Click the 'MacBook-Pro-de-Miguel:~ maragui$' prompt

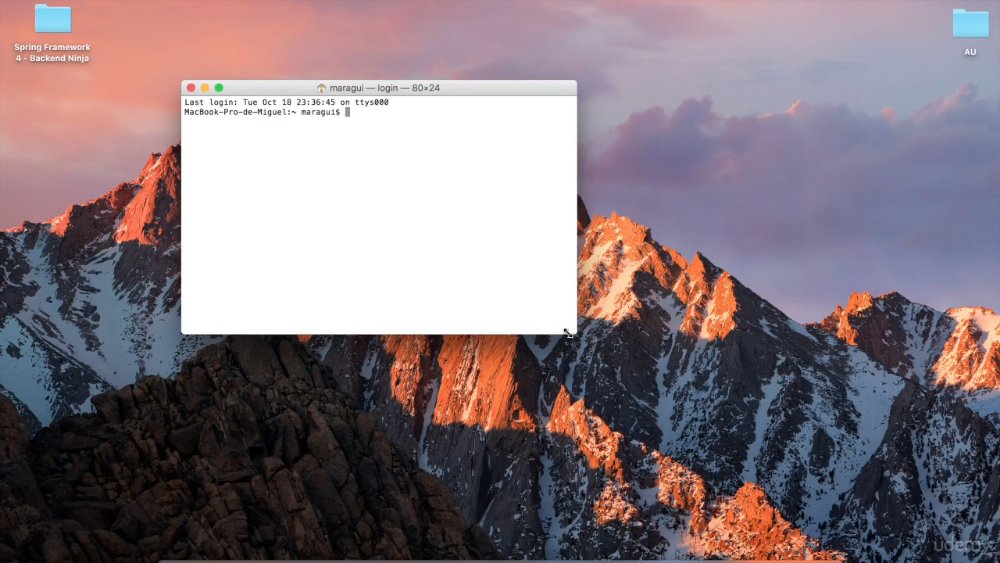(x=262, y=112)
